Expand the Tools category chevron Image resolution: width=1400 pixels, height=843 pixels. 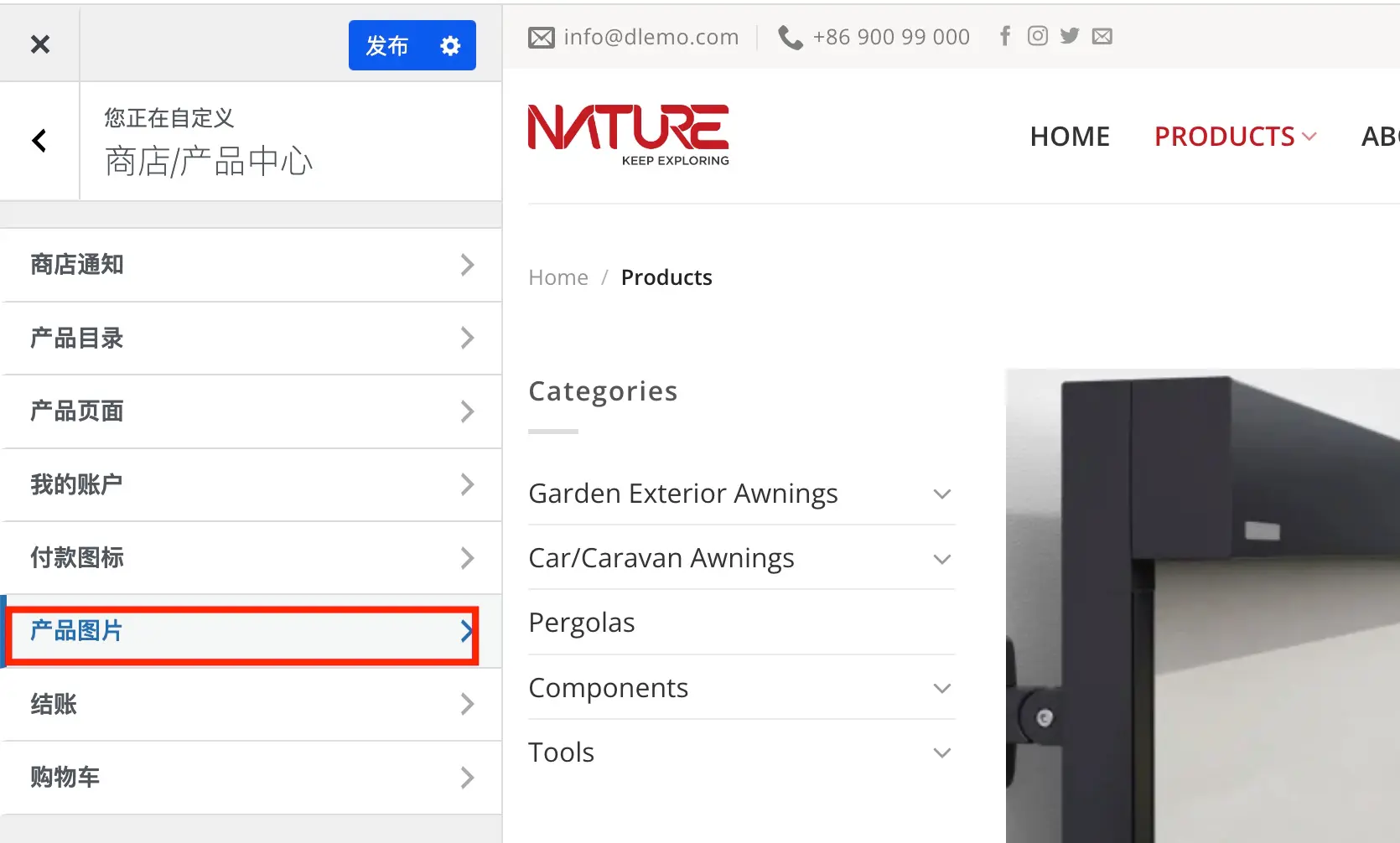(x=941, y=753)
